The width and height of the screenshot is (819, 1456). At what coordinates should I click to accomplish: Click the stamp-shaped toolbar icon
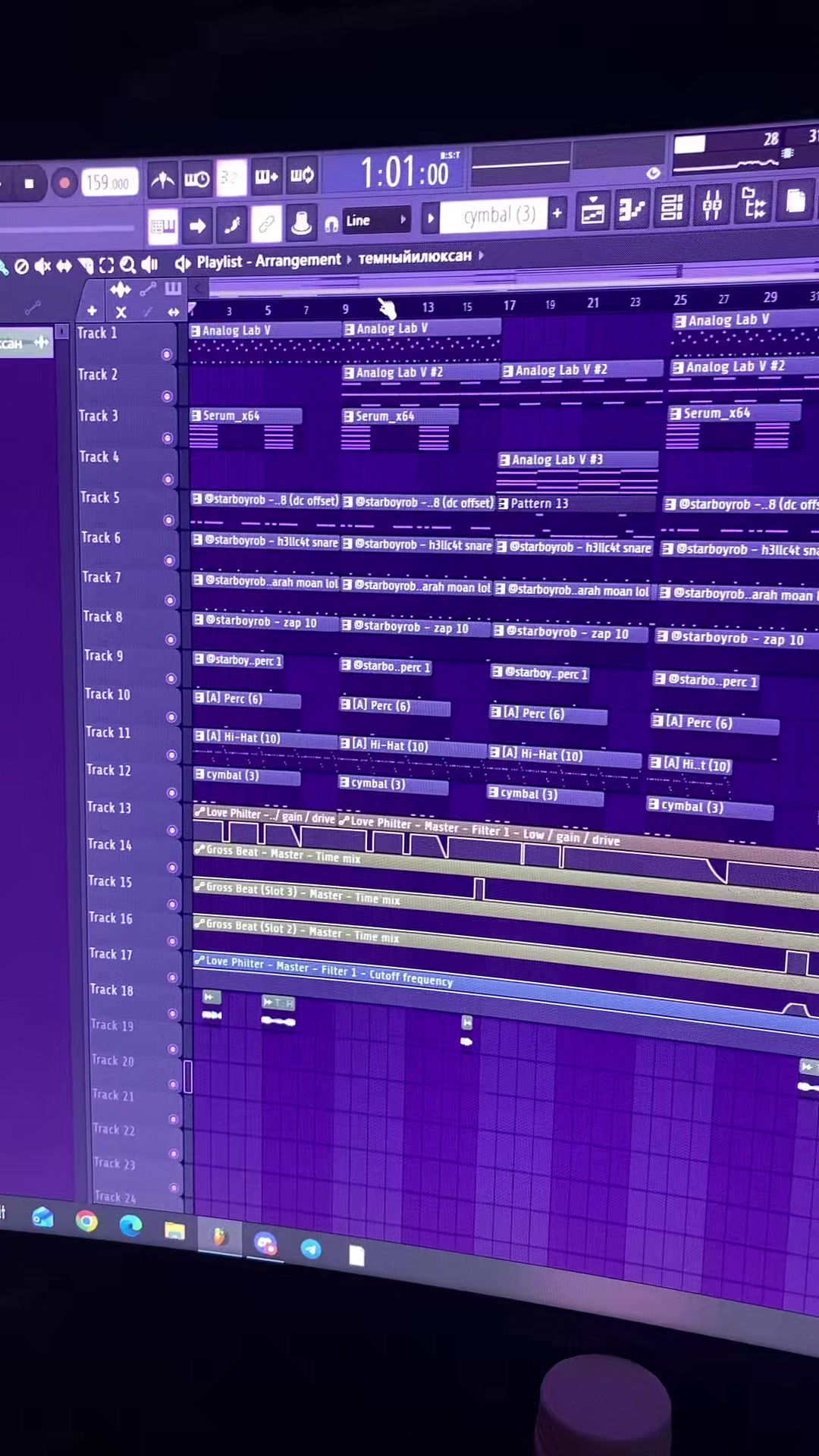point(302,222)
